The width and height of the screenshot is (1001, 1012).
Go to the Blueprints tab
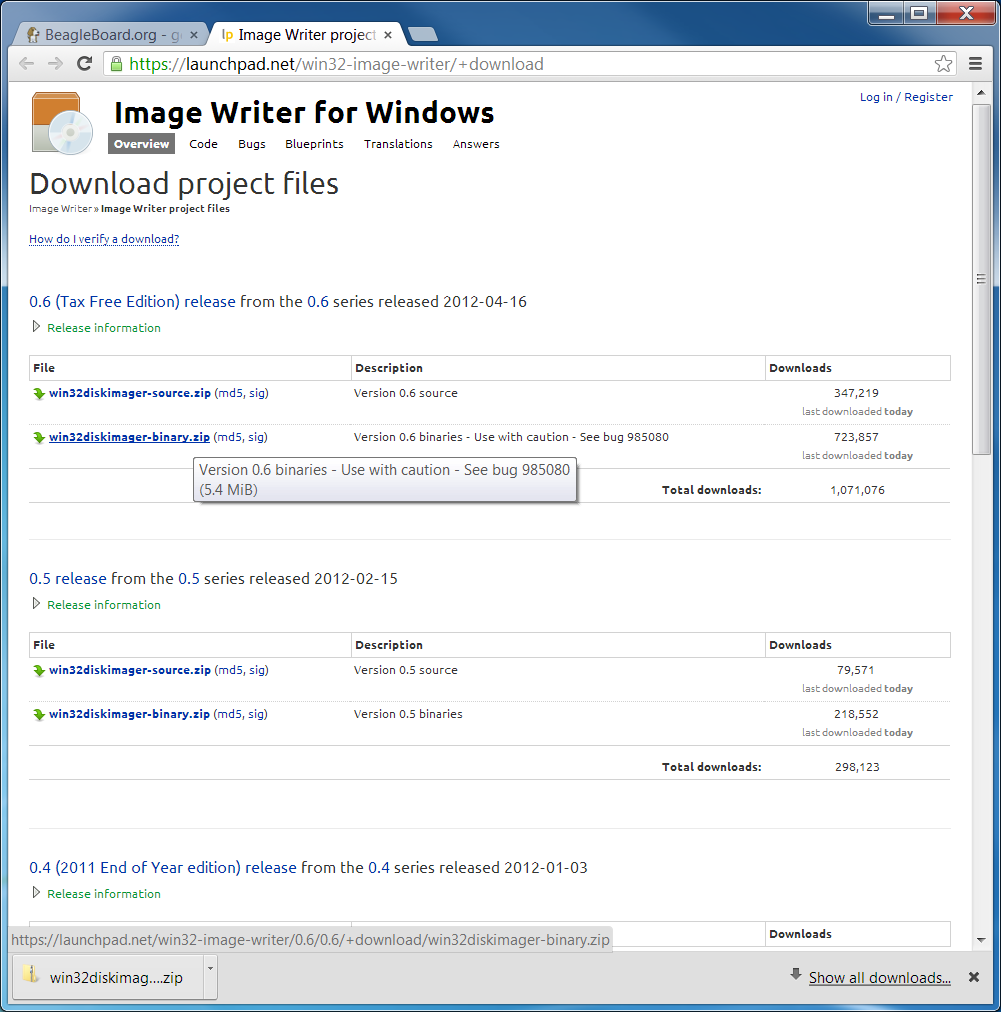click(x=314, y=144)
